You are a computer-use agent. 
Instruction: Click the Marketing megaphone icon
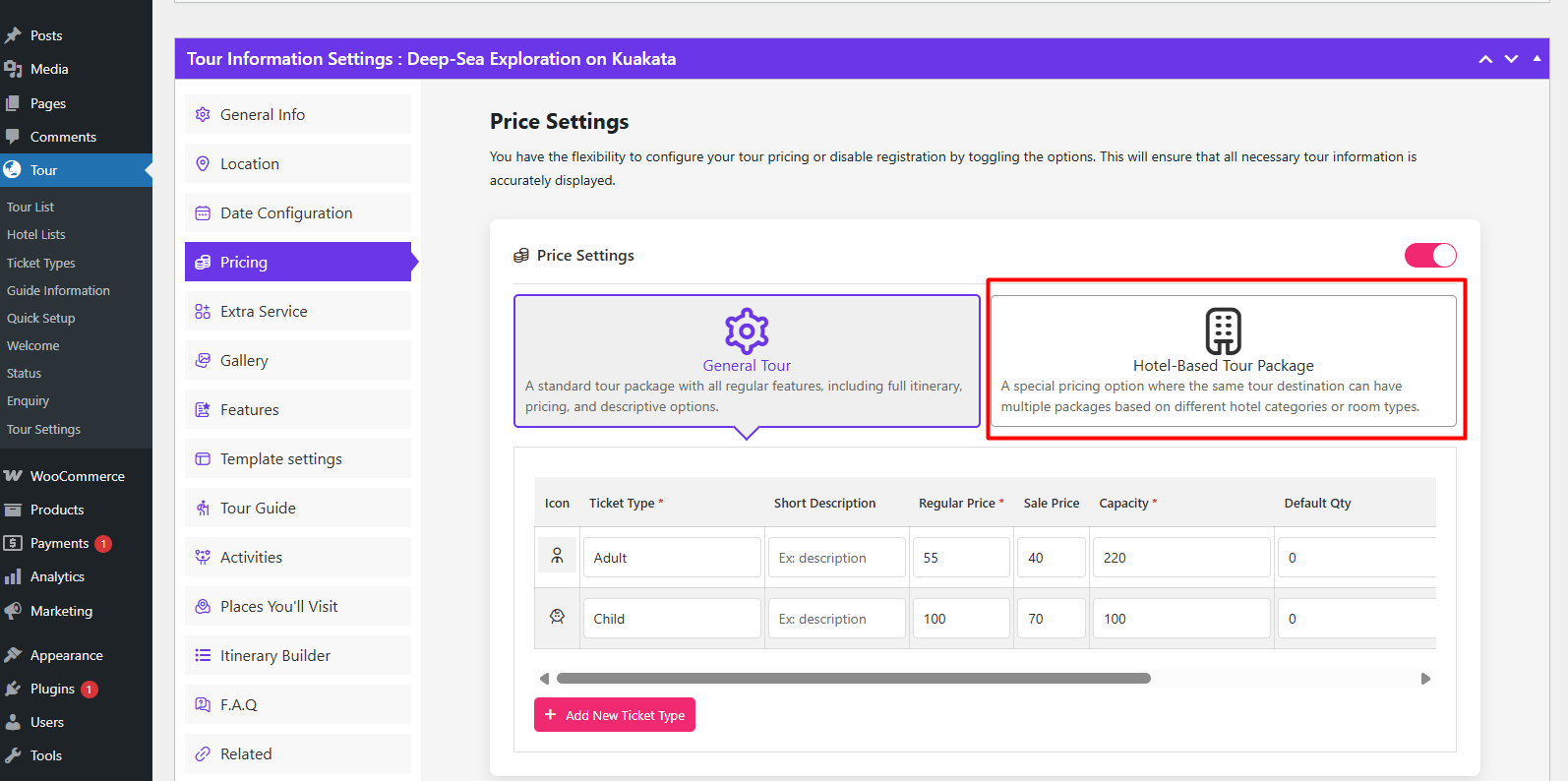click(13, 611)
